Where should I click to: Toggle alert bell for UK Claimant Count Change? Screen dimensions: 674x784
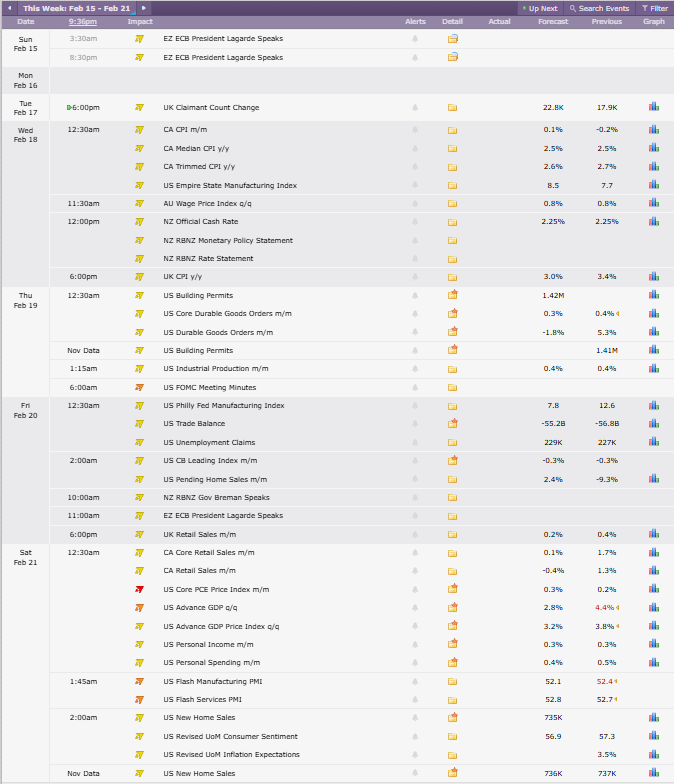coord(415,108)
